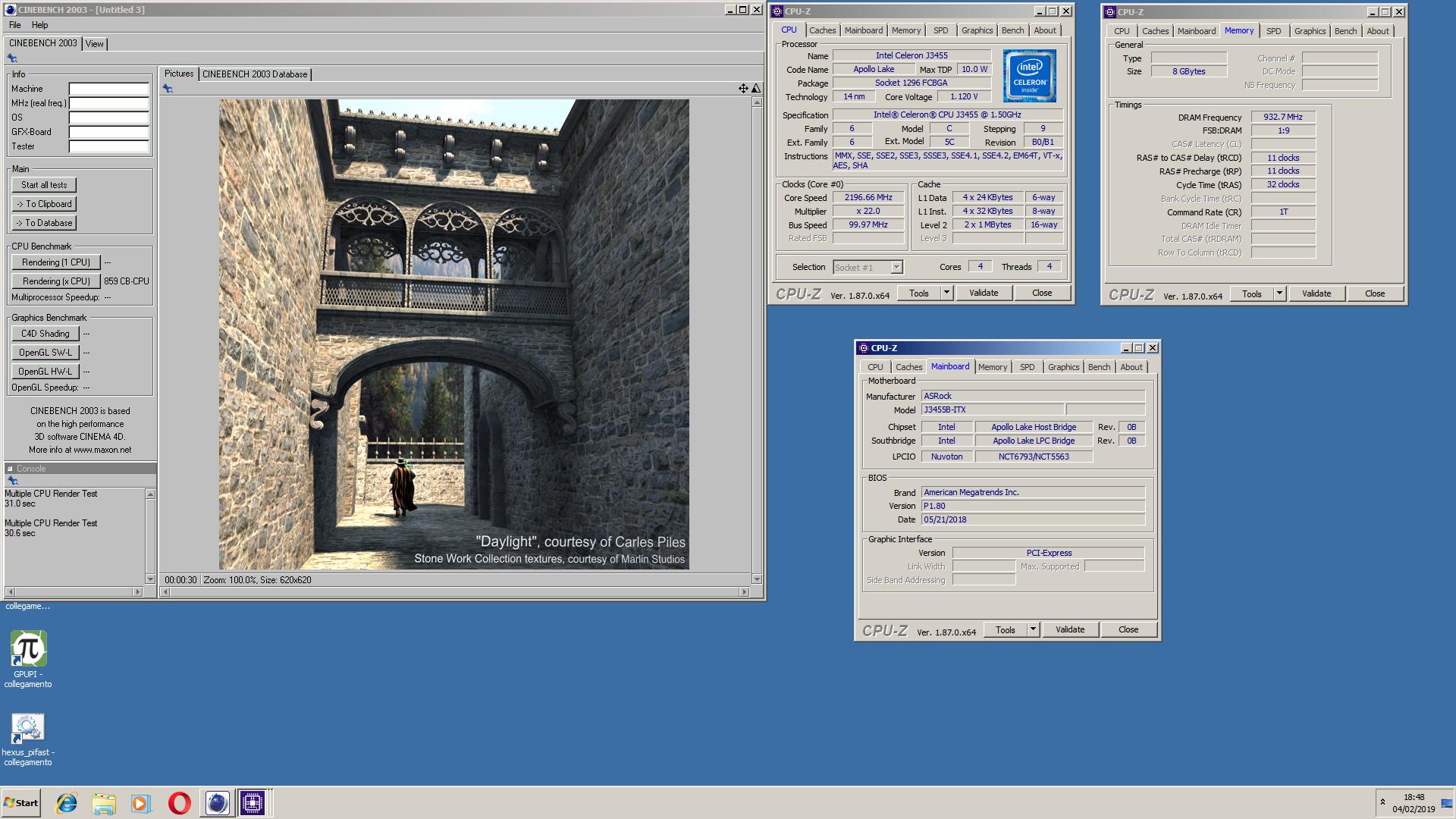Click the MHz (real freq.) input field

click(x=108, y=103)
